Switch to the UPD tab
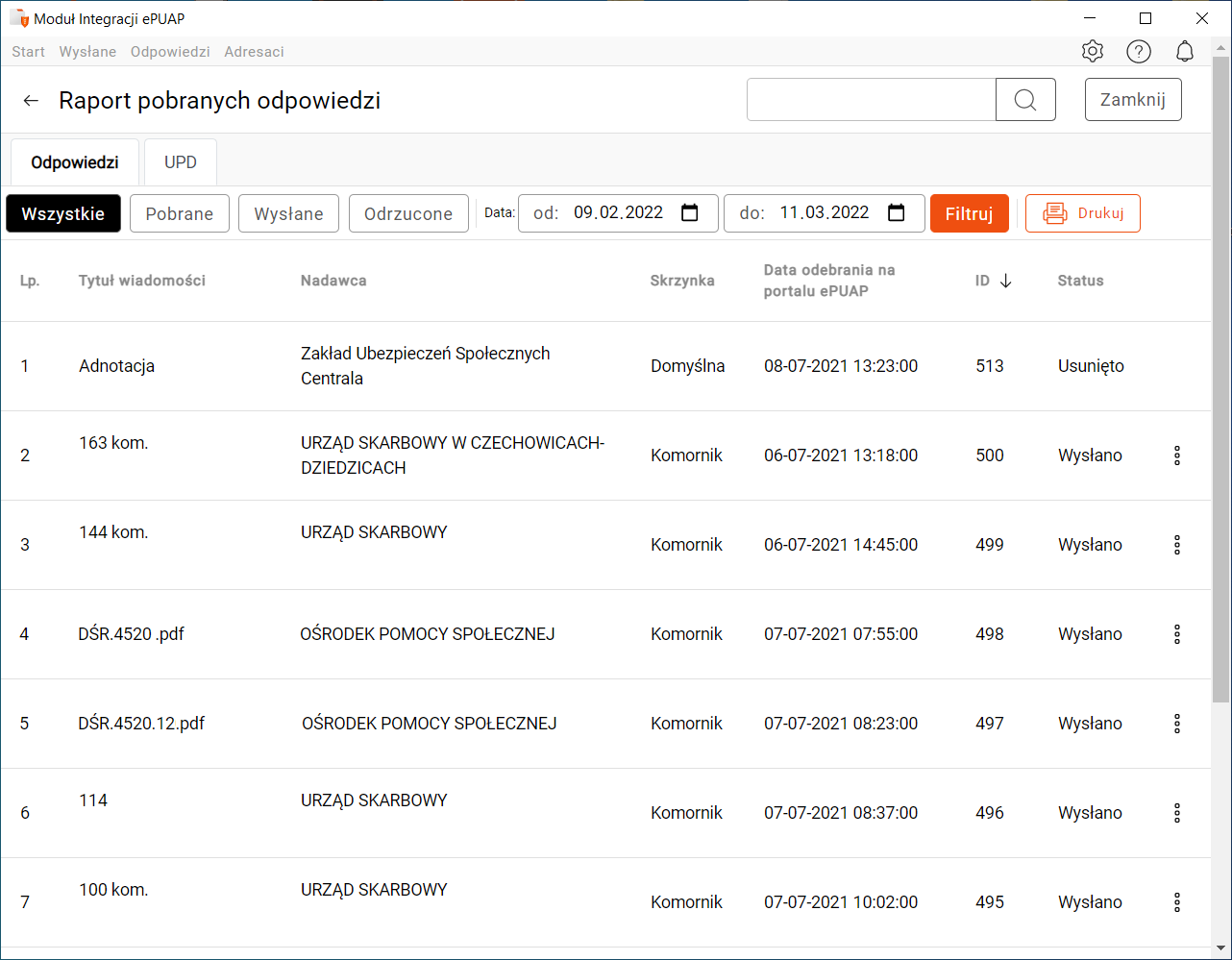 click(x=181, y=162)
